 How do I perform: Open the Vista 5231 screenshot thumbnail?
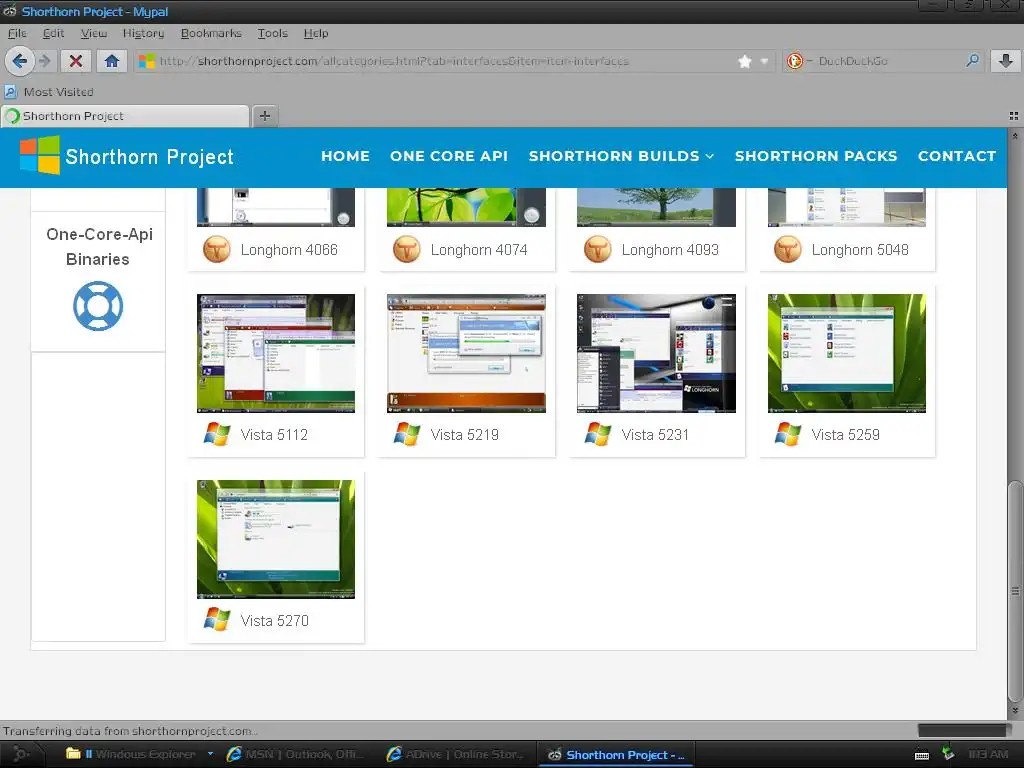656,353
